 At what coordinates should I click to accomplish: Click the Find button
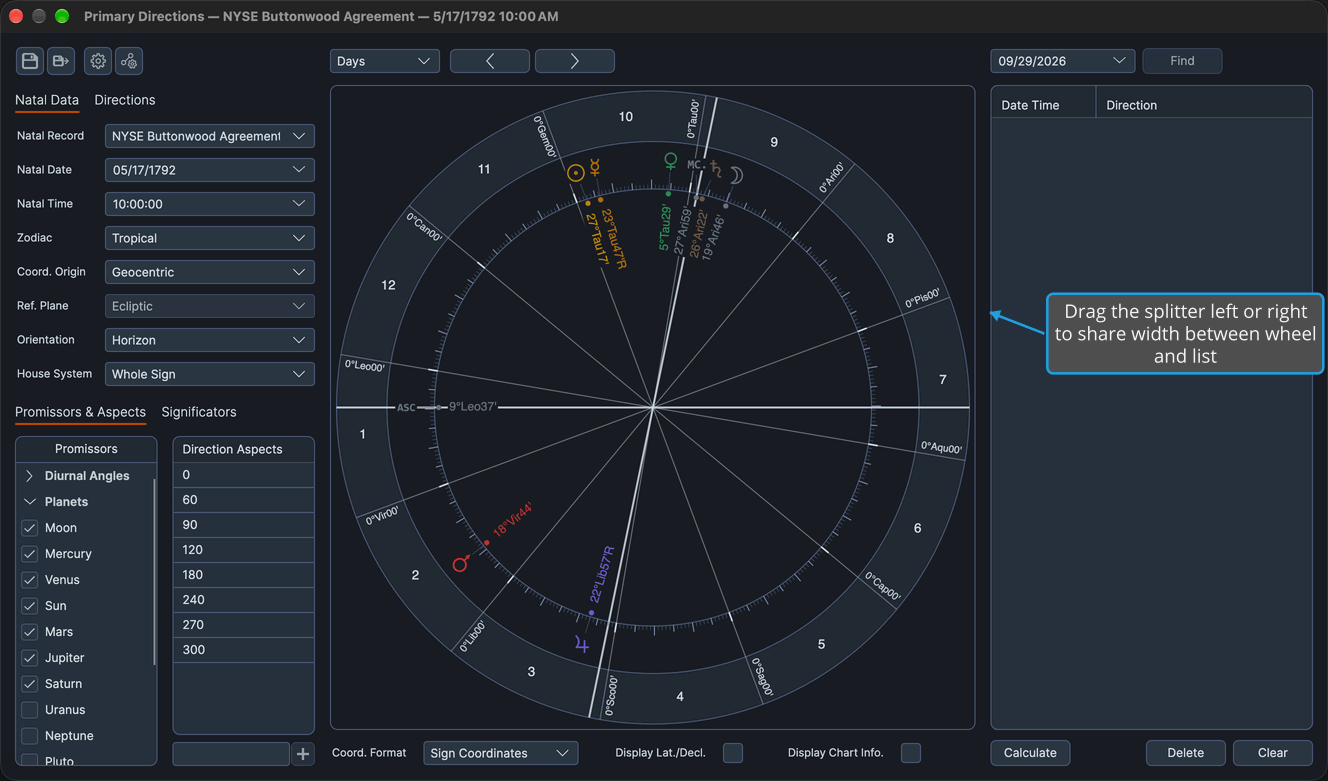click(1182, 61)
